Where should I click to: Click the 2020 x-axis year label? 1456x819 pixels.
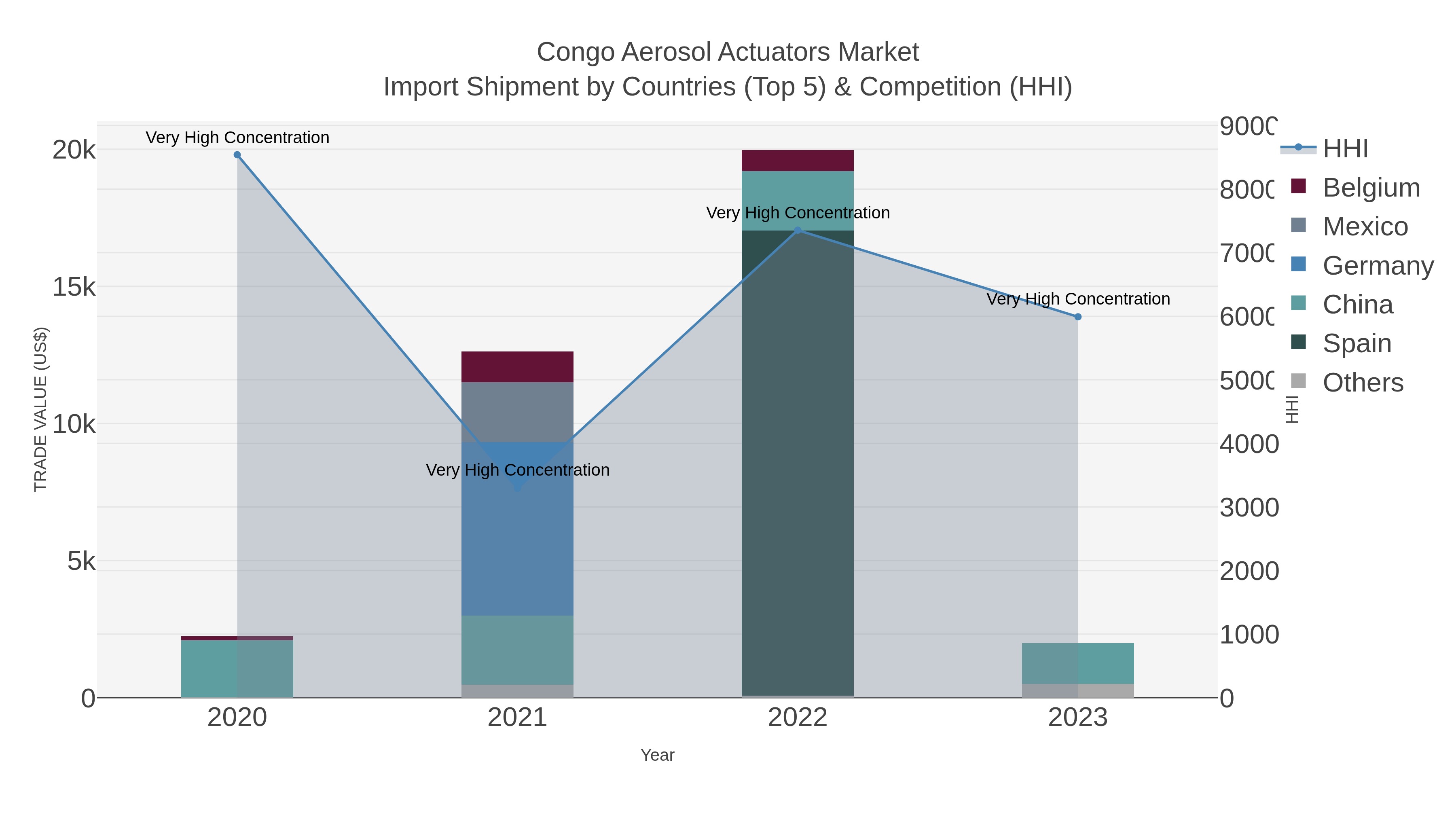point(237,717)
